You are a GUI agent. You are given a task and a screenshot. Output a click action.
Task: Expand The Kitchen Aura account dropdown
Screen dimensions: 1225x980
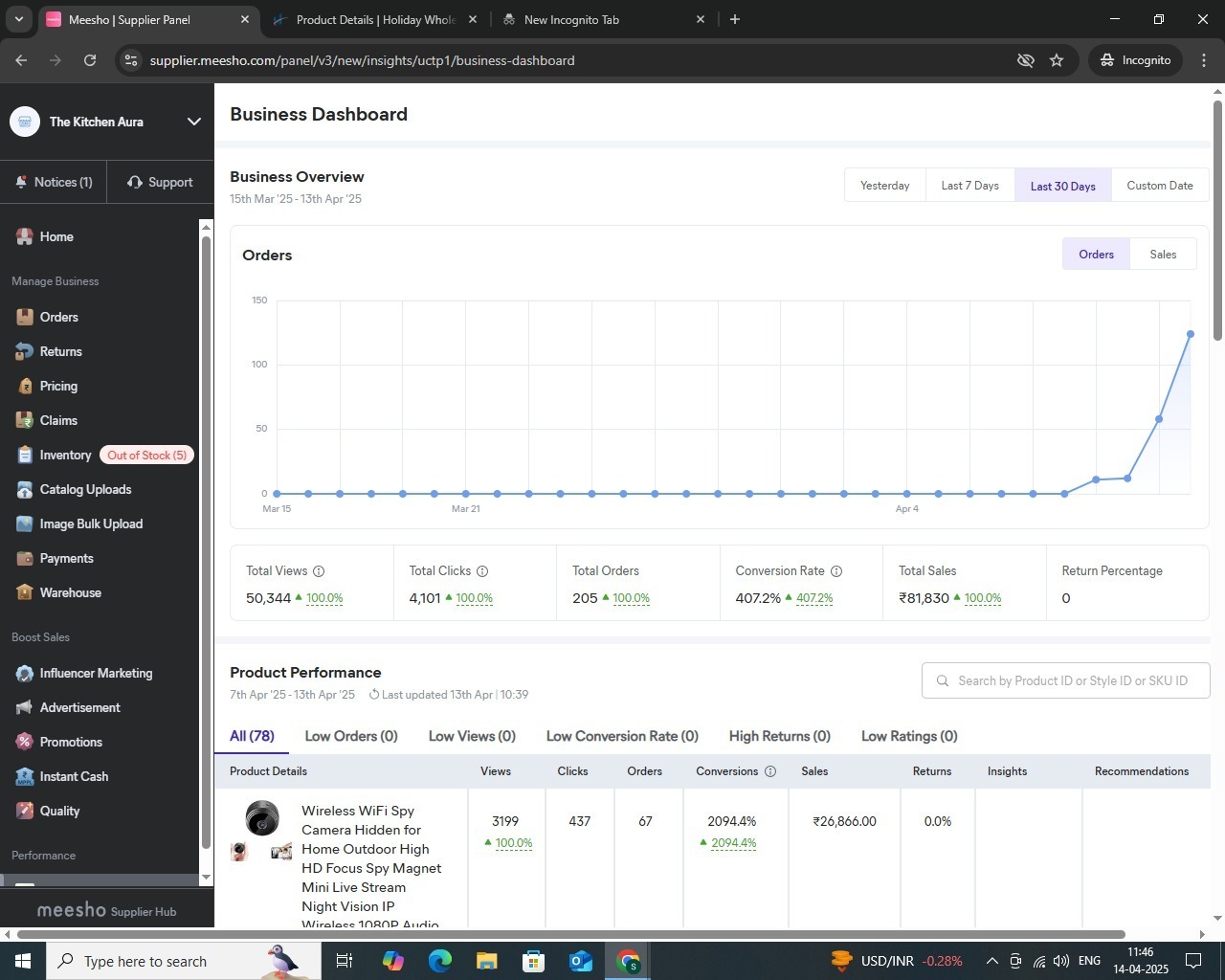pos(194,122)
